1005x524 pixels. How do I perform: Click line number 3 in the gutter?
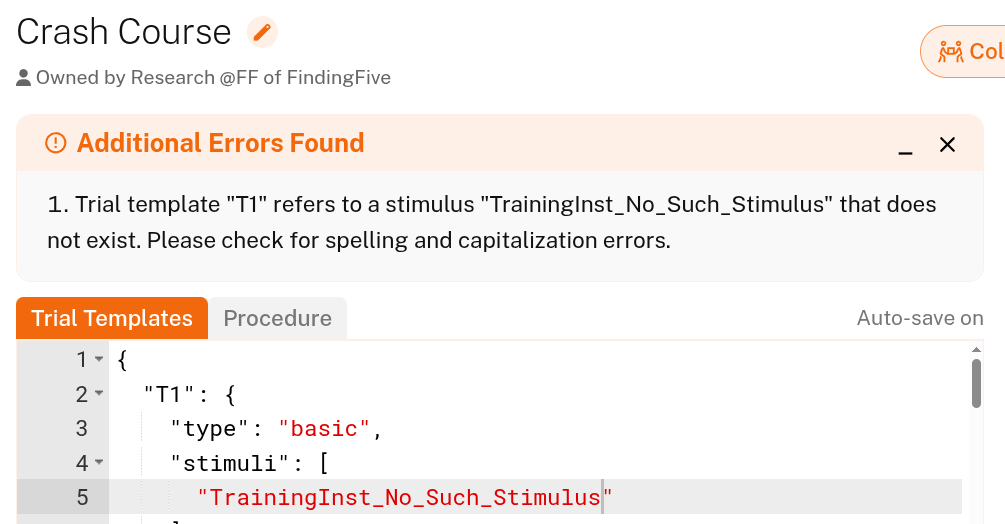[x=82, y=429]
